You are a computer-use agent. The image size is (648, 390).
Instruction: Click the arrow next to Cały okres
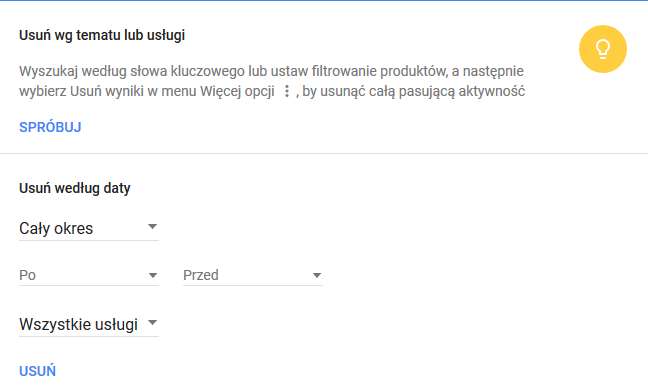point(152,226)
